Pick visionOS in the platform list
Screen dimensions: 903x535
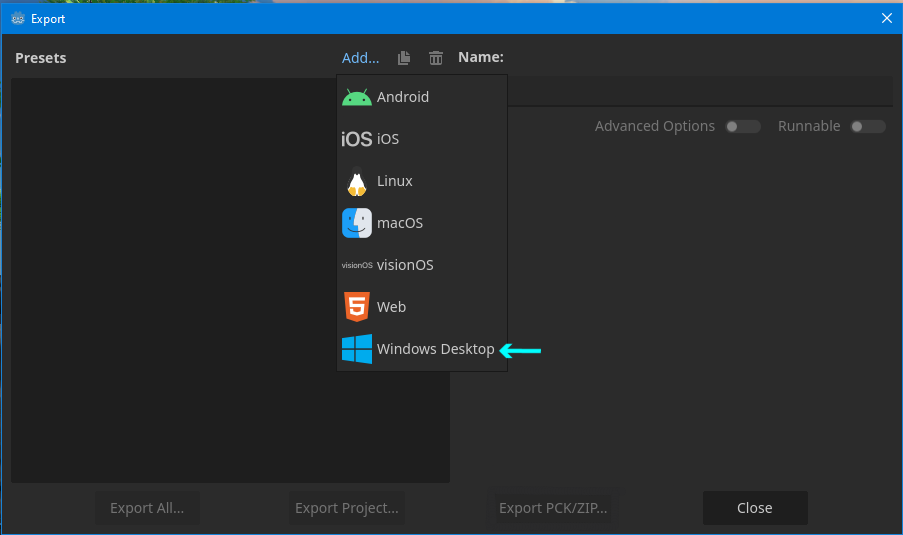coord(422,265)
